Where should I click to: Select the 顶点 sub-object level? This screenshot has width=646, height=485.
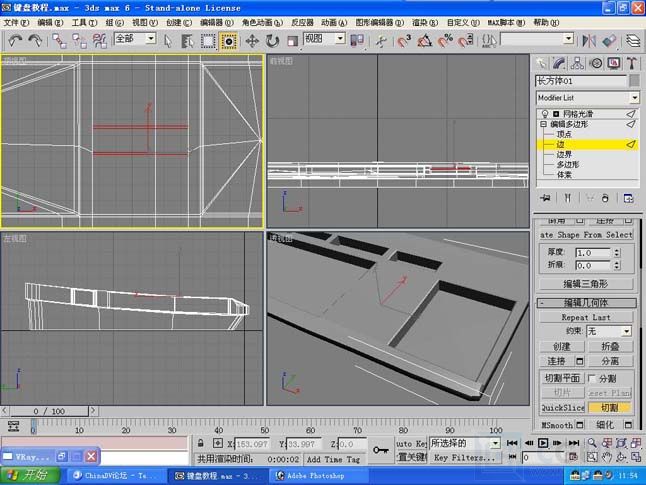tap(564, 134)
